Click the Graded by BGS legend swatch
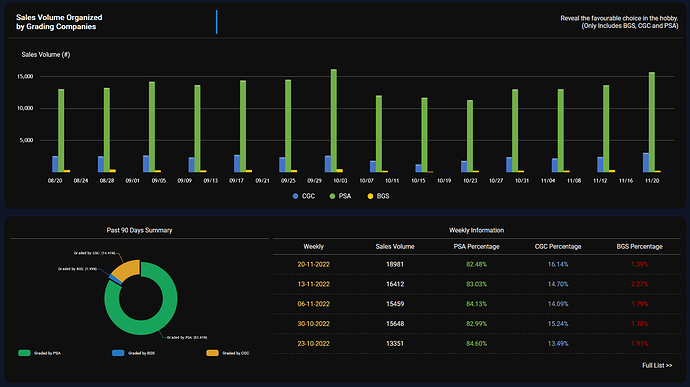The height and width of the screenshot is (387, 690). click(118, 353)
